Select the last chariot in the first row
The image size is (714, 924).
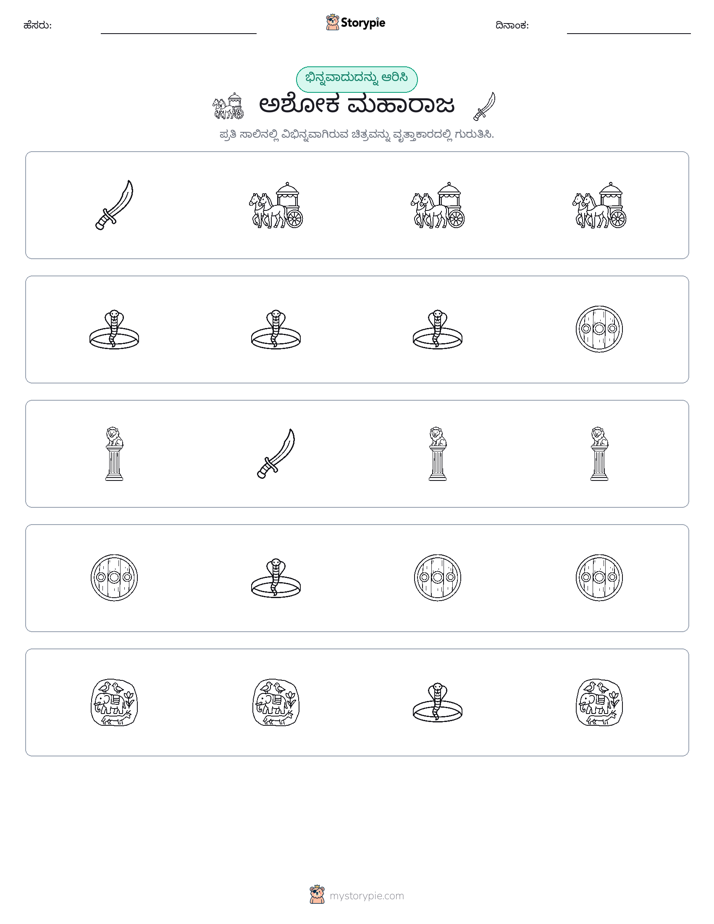[x=599, y=205]
